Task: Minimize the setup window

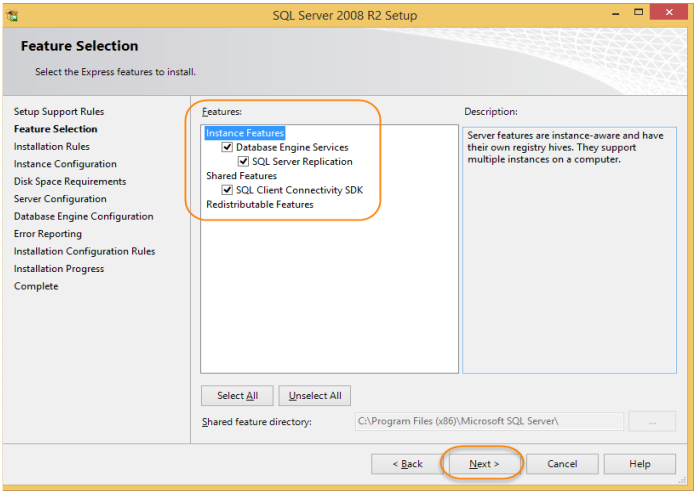Action: coord(616,13)
